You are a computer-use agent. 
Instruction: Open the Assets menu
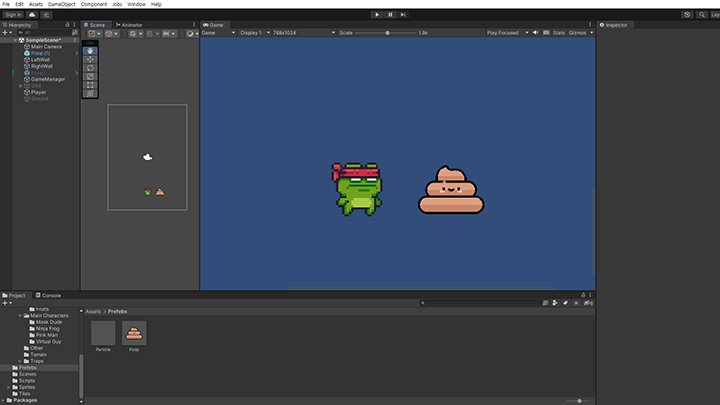coord(36,4)
